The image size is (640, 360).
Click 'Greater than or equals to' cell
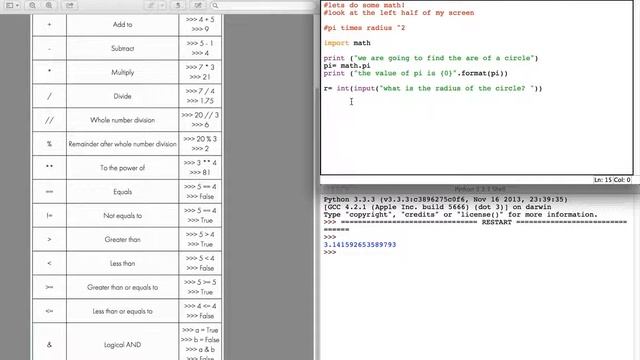point(122,287)
